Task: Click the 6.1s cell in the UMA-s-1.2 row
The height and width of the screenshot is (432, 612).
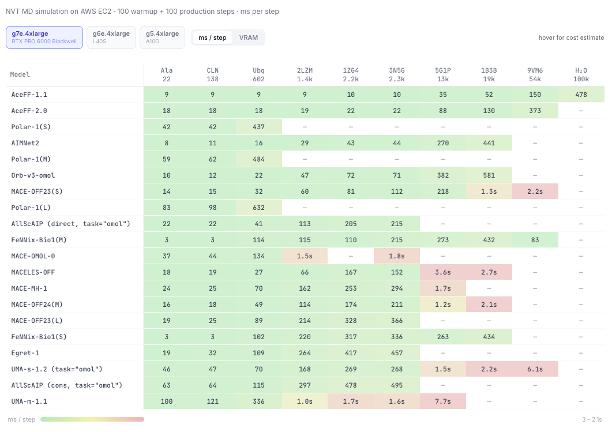Action: [x=535, y=369]
